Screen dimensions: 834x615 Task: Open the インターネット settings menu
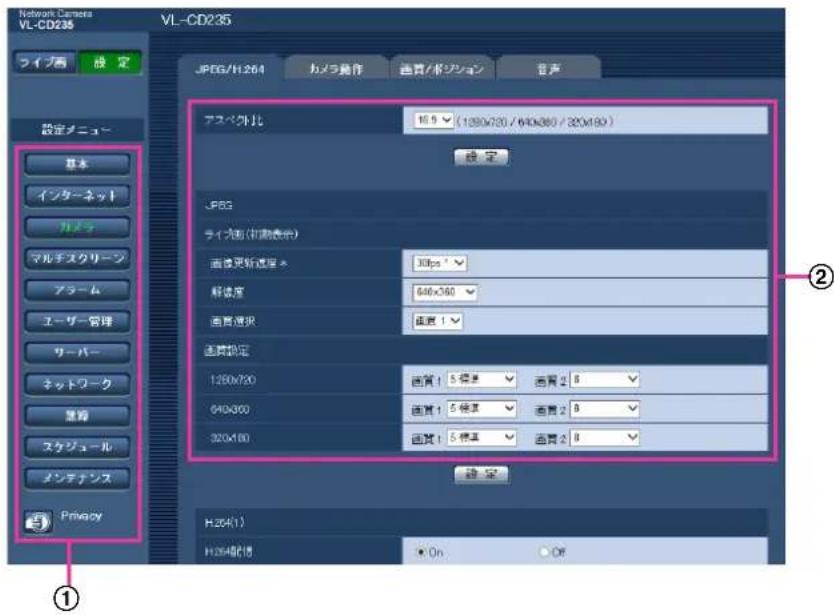(x=77, y=195)
